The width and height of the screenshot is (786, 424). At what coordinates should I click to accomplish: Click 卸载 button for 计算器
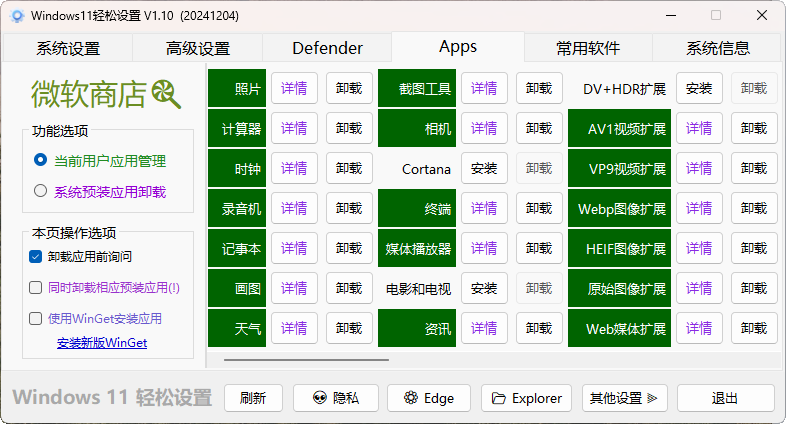click(349, 129)
